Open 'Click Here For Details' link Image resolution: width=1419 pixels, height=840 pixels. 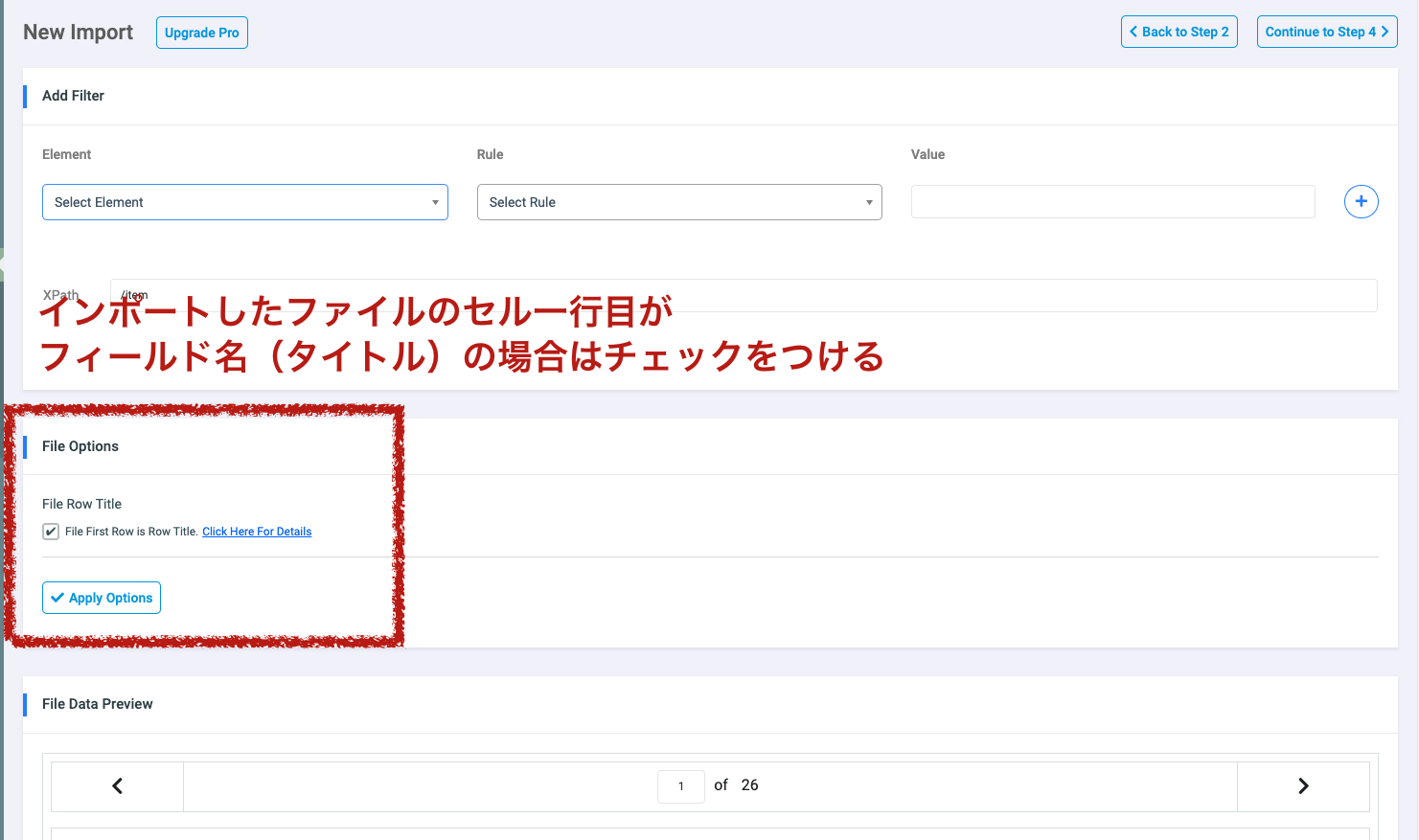257,532
